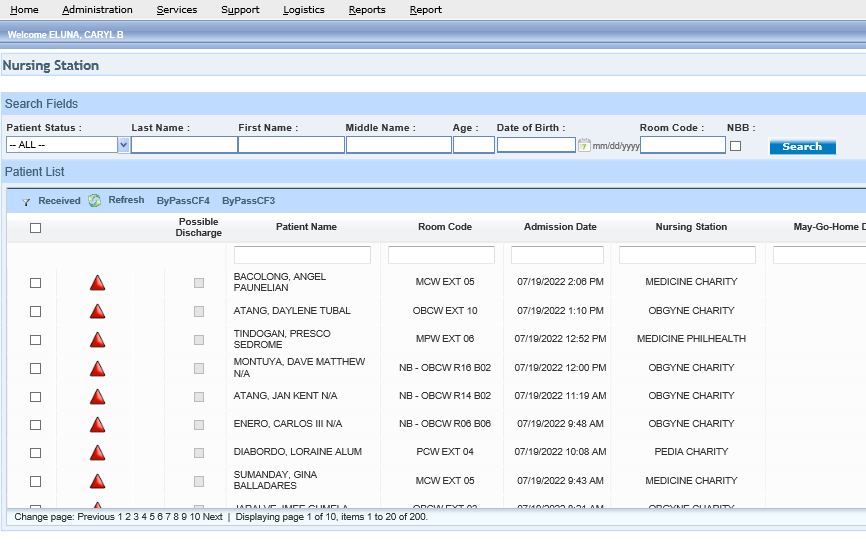Open the Date of Birth calendar picker icon

click(584, 145)
